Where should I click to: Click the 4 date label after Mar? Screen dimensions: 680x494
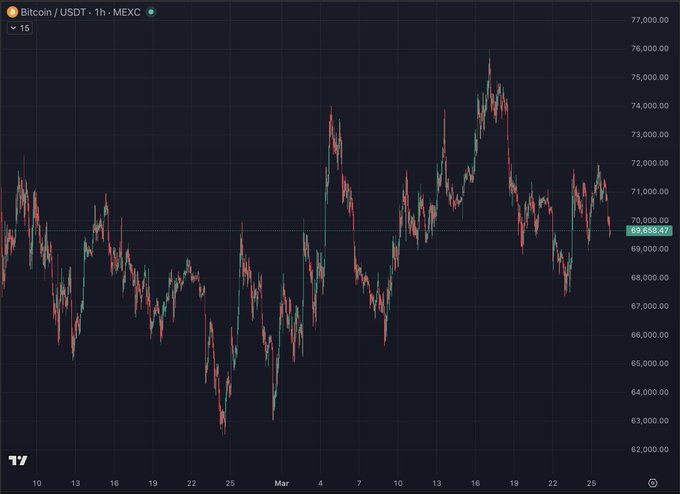pos(320,482)
